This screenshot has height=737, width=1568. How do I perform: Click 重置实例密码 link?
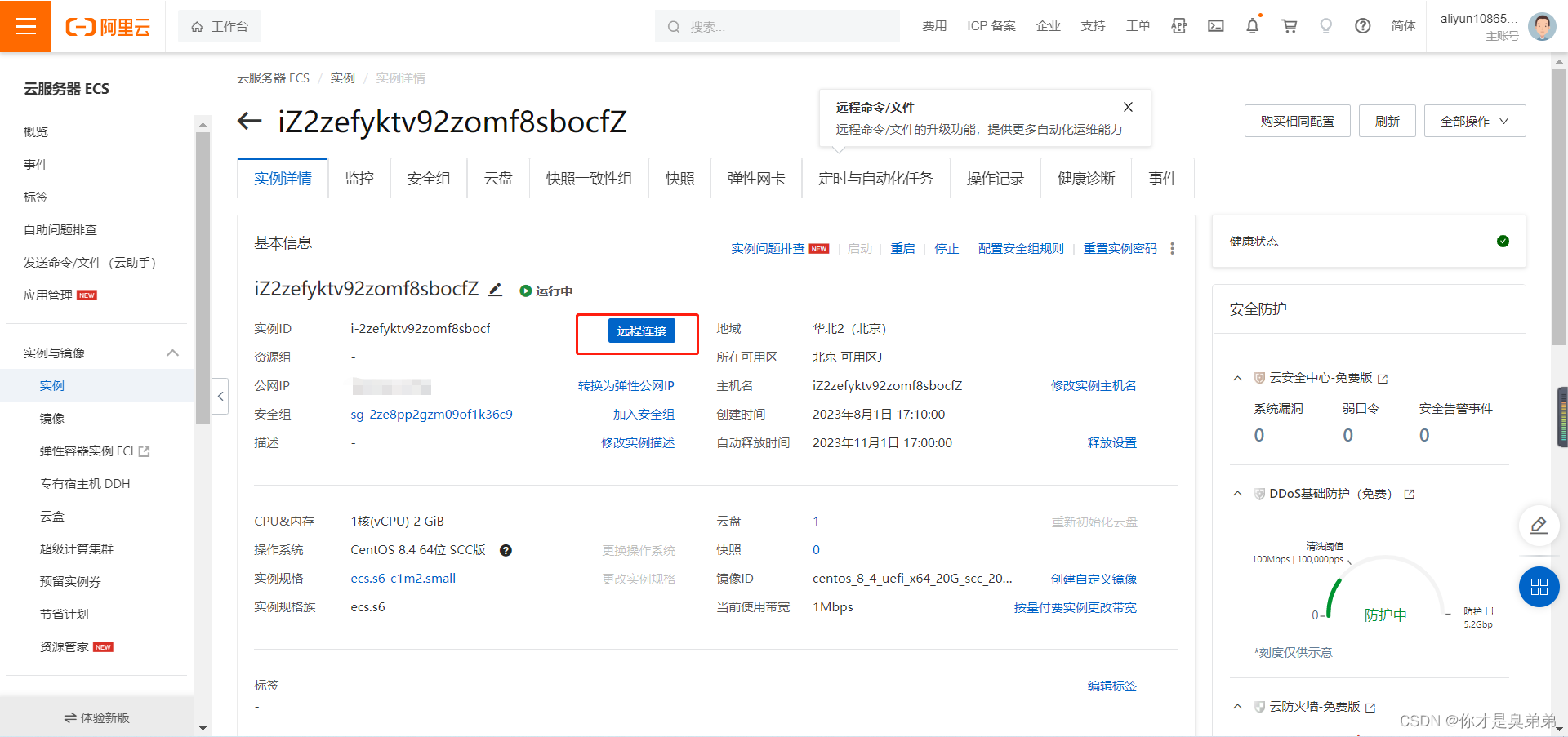[x=1120, y=249]
